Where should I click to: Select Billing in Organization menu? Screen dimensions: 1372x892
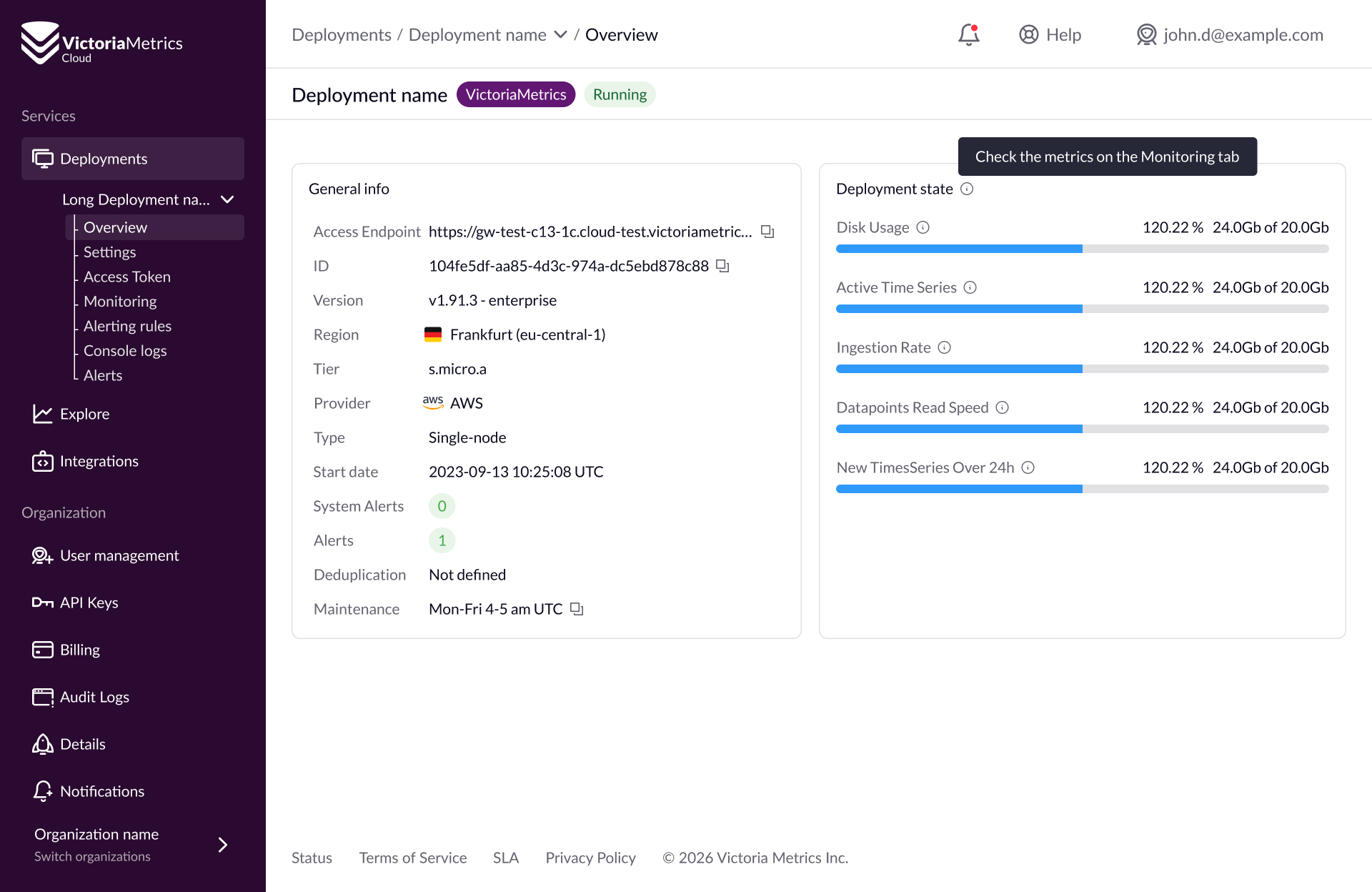click(80, 650)
